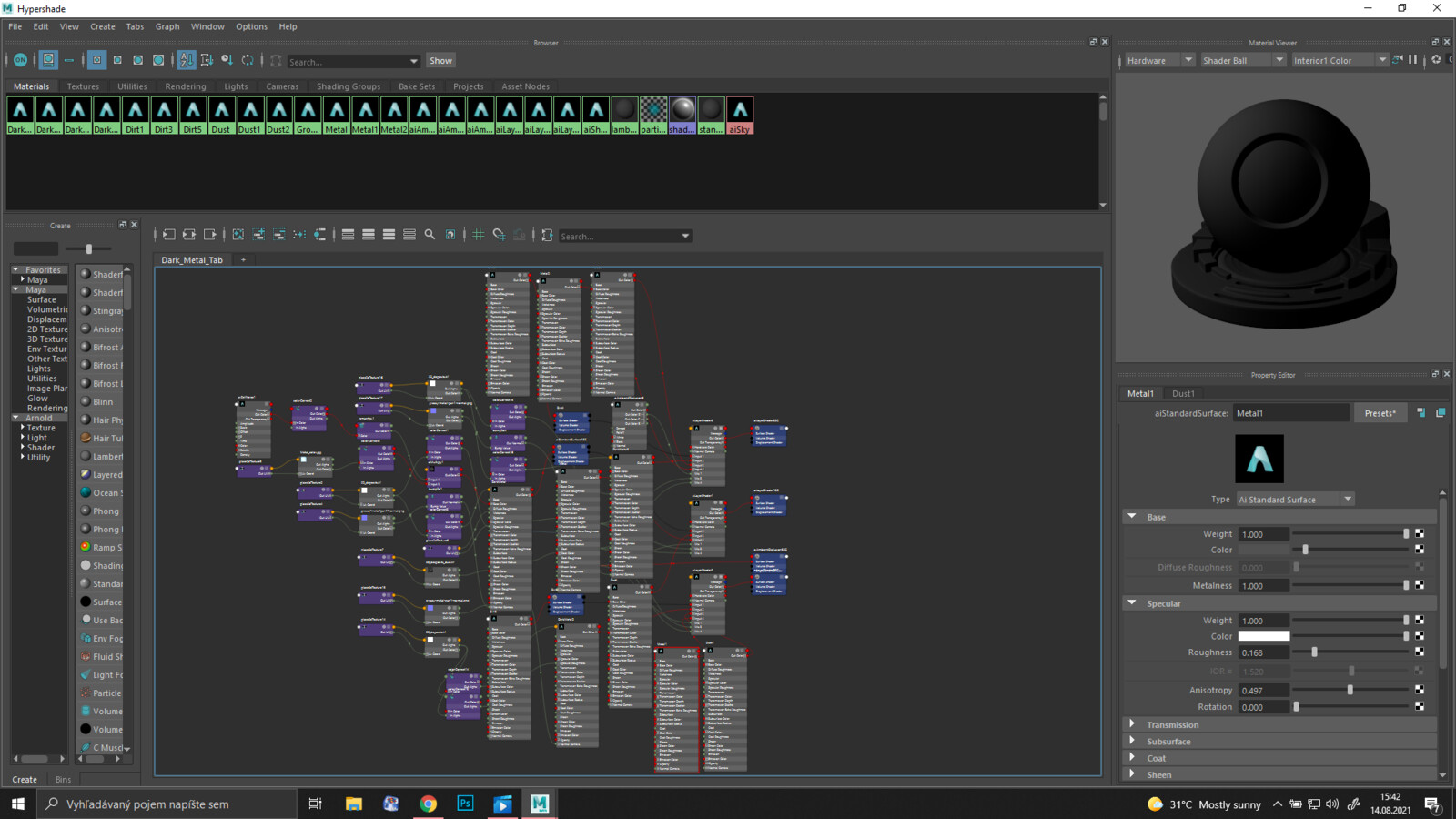Select large swatch size in Browser

[137, 60]
